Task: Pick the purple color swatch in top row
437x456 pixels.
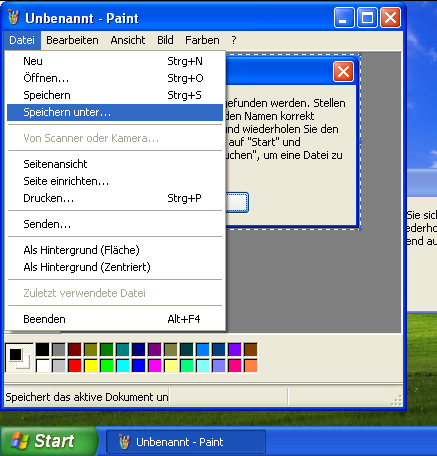Action: (x=155, y=350)
